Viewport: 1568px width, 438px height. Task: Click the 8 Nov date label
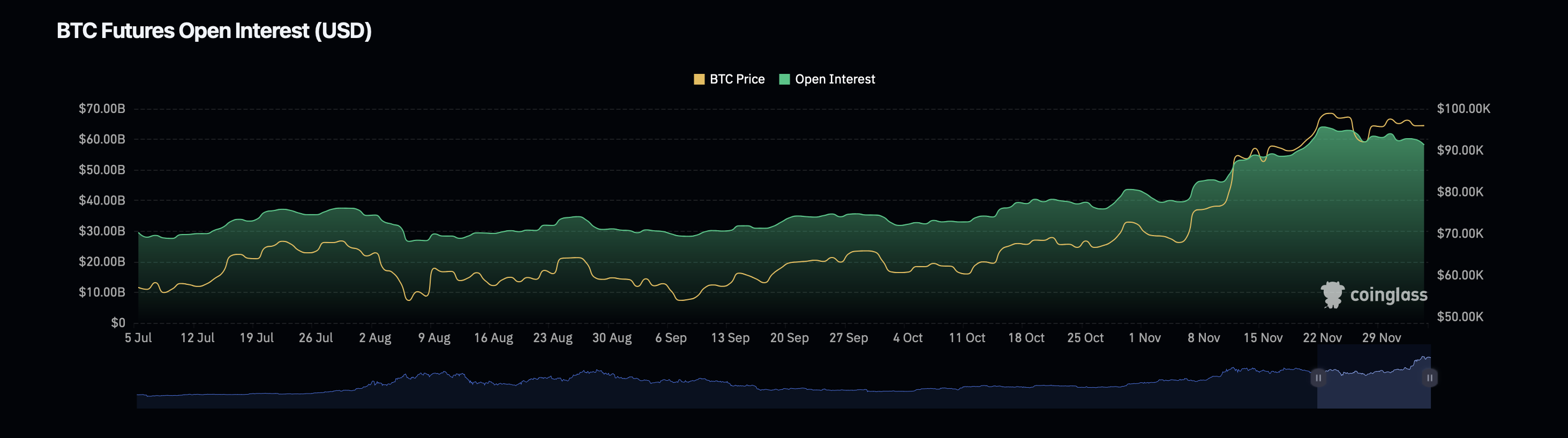tap(1204, 338)
